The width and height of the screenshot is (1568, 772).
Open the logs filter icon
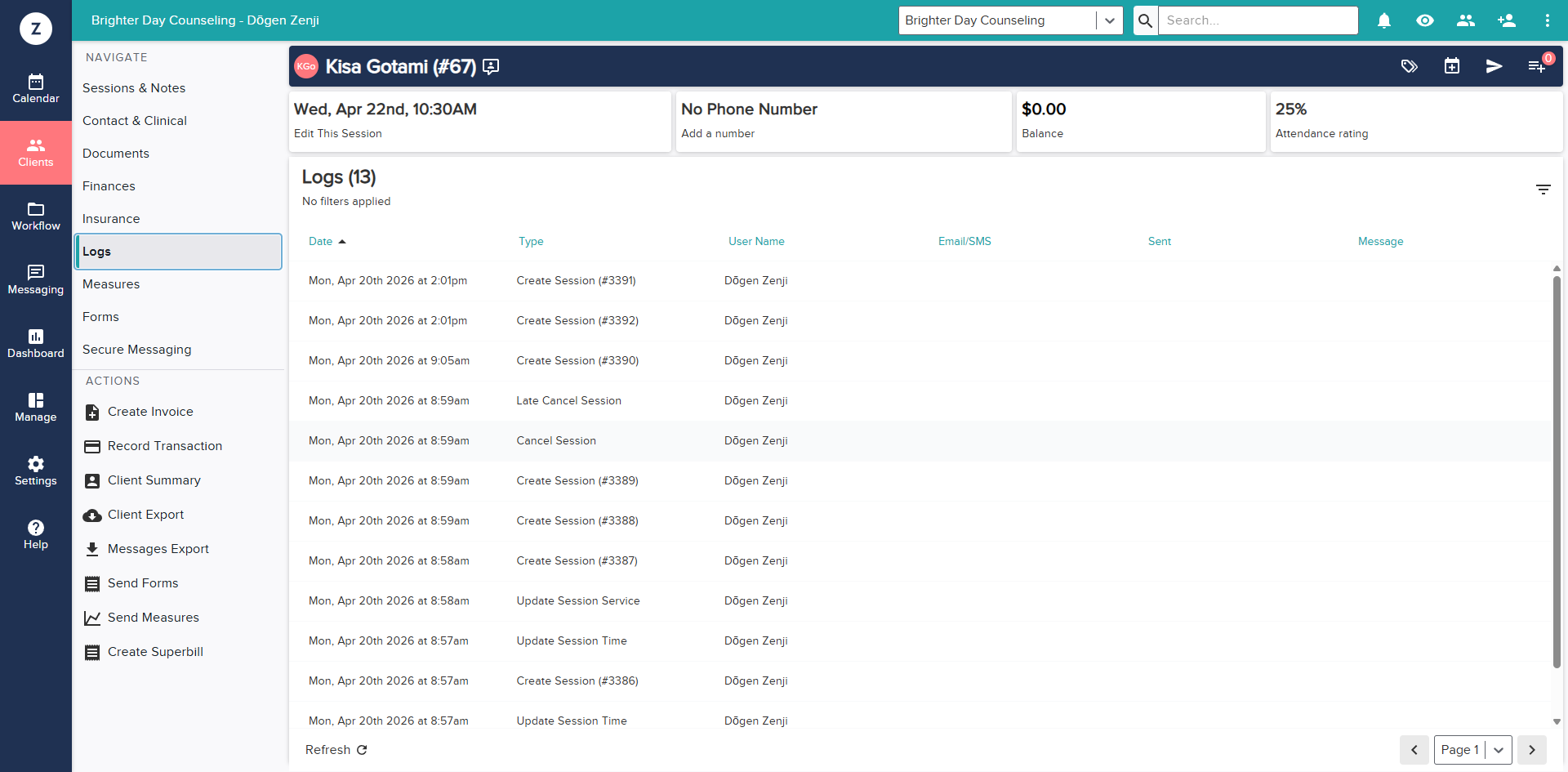[x=1543, y=190]
